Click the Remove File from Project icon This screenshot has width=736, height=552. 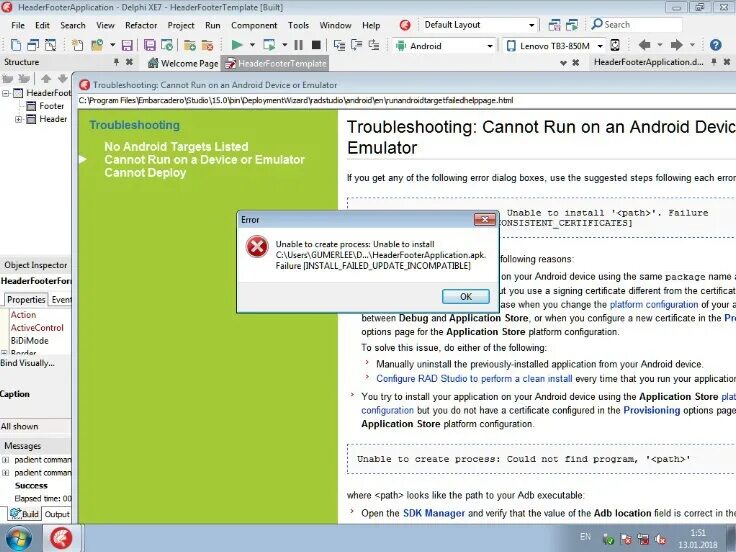point(207,45)
